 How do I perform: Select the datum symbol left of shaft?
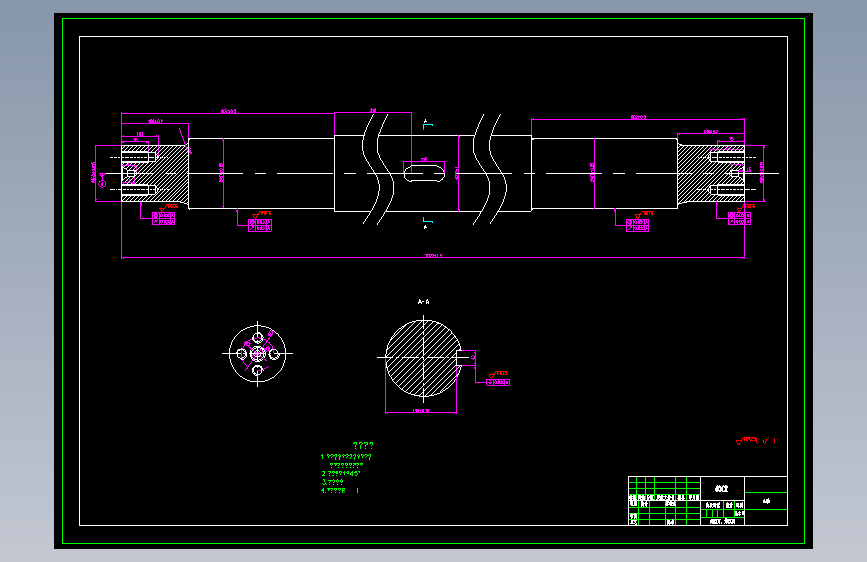pos(102,181)
